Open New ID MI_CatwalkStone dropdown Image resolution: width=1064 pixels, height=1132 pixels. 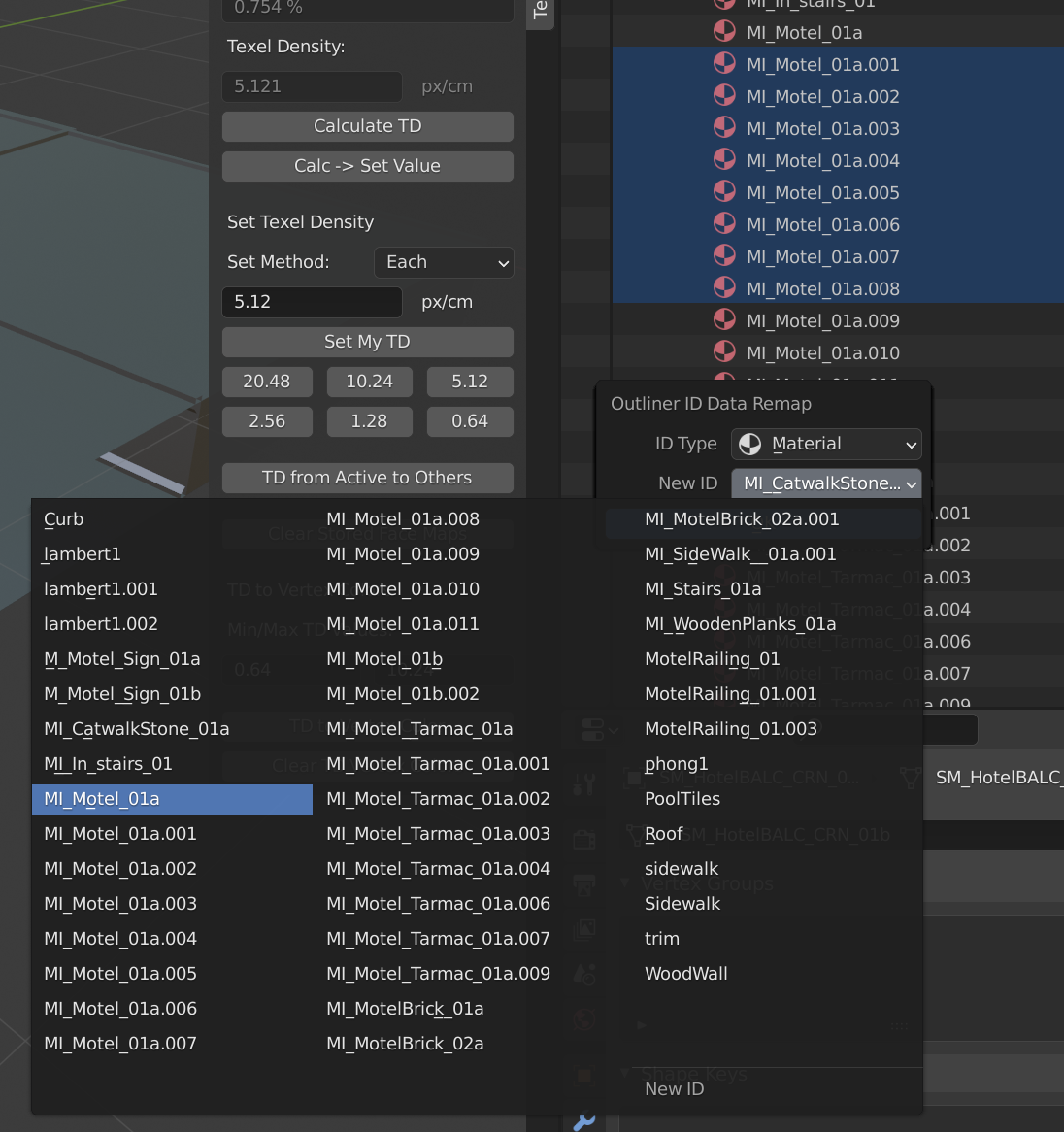point(826,483)
